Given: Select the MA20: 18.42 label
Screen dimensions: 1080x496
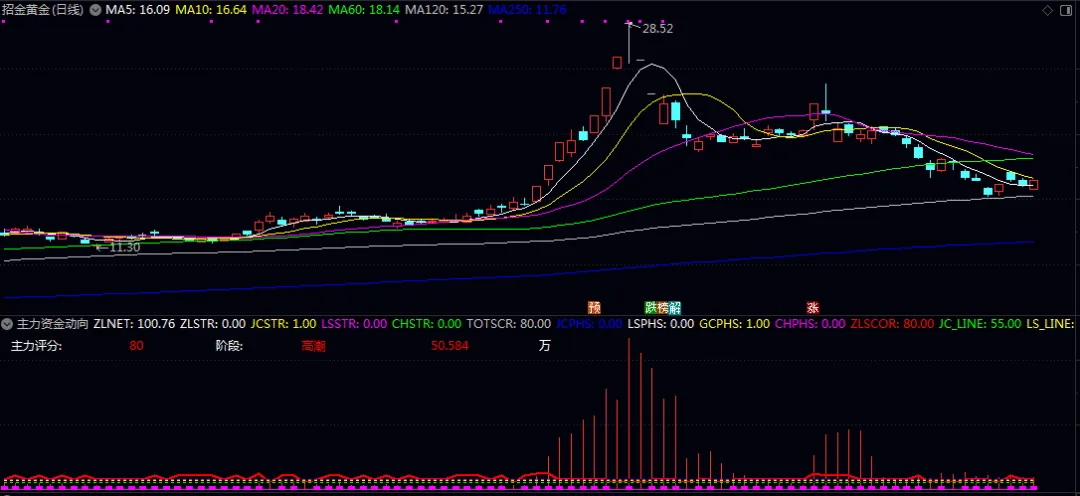Looking at the screenshot, I should [x=288, y=10].
